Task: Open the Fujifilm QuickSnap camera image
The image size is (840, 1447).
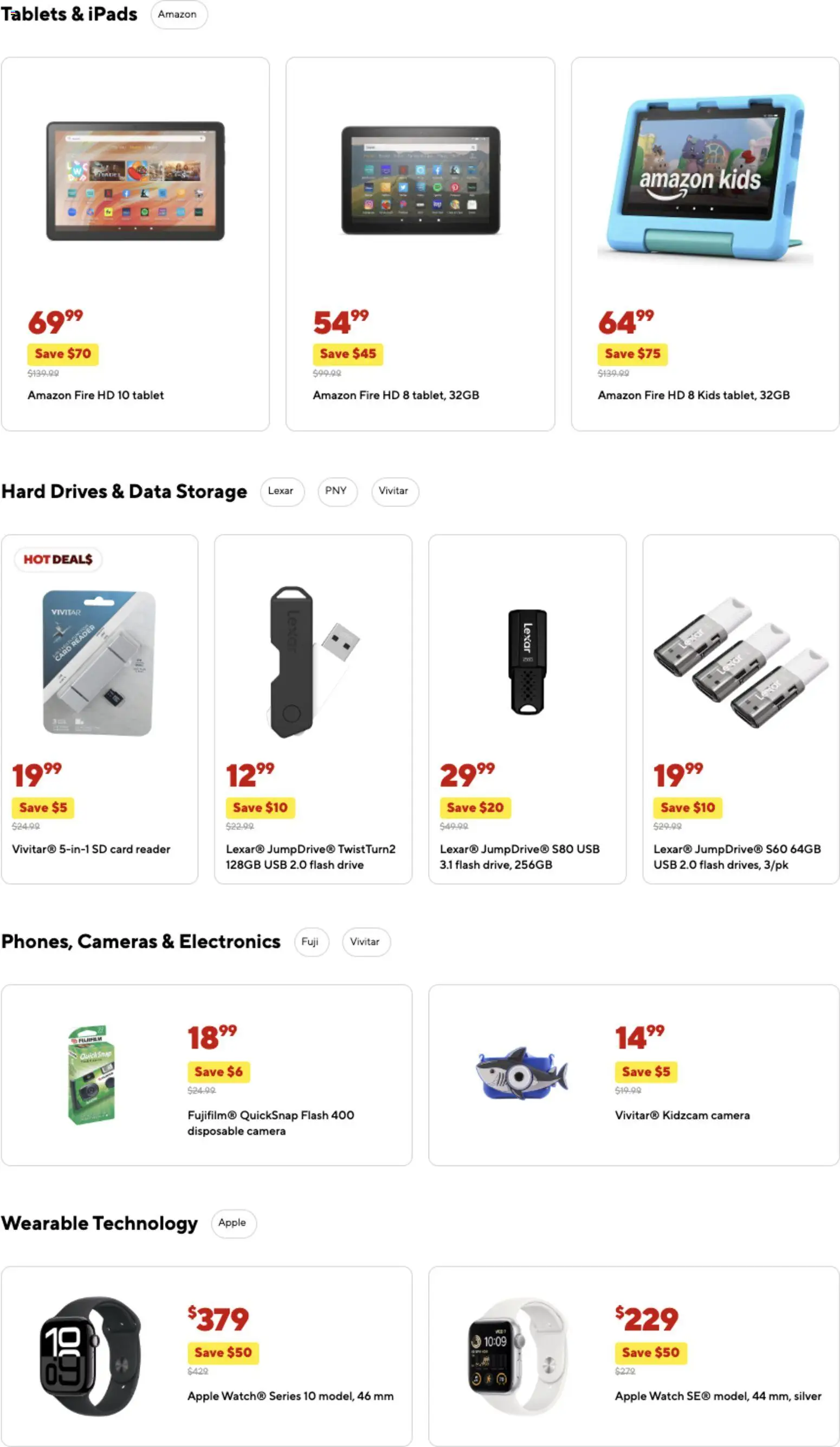Action: (x=92, y=1074)
